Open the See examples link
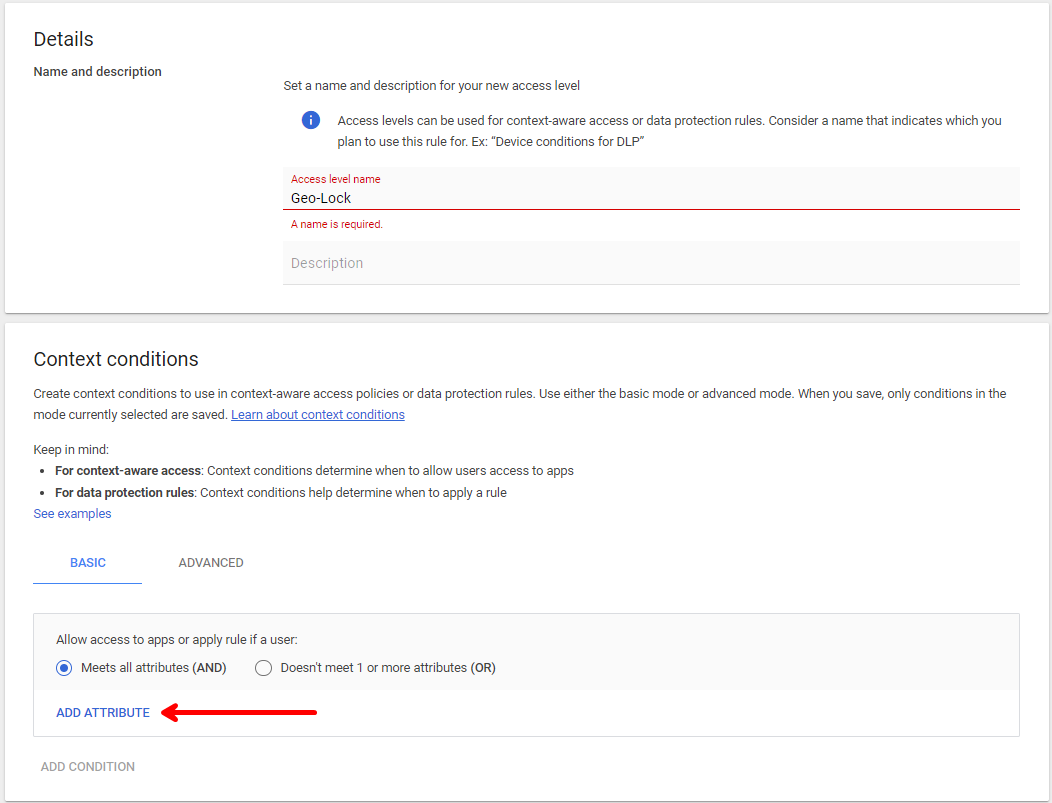 click(72, 514)
